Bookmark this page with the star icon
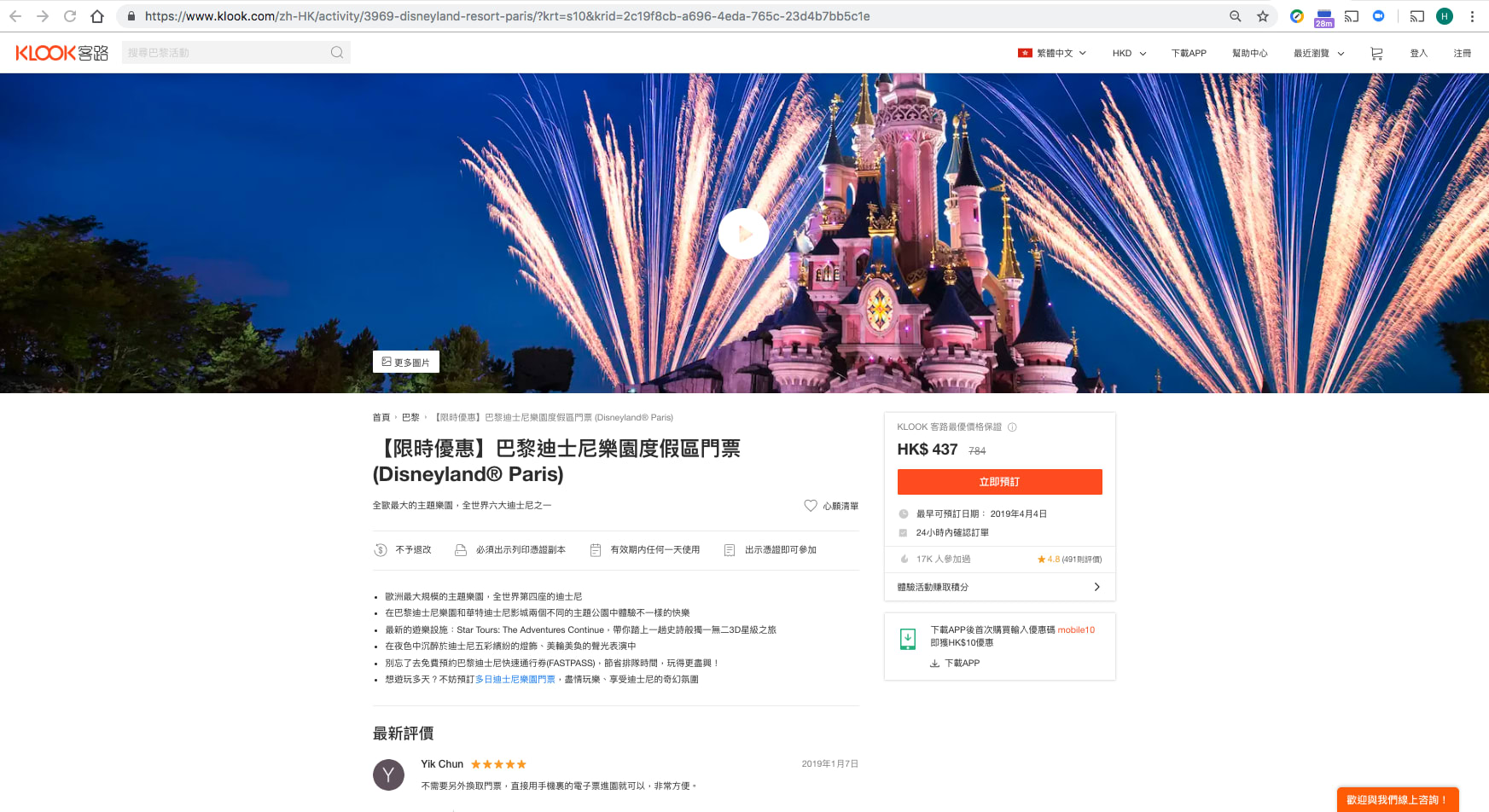This screenshot has height=812, width=1489. (1263, 16)
